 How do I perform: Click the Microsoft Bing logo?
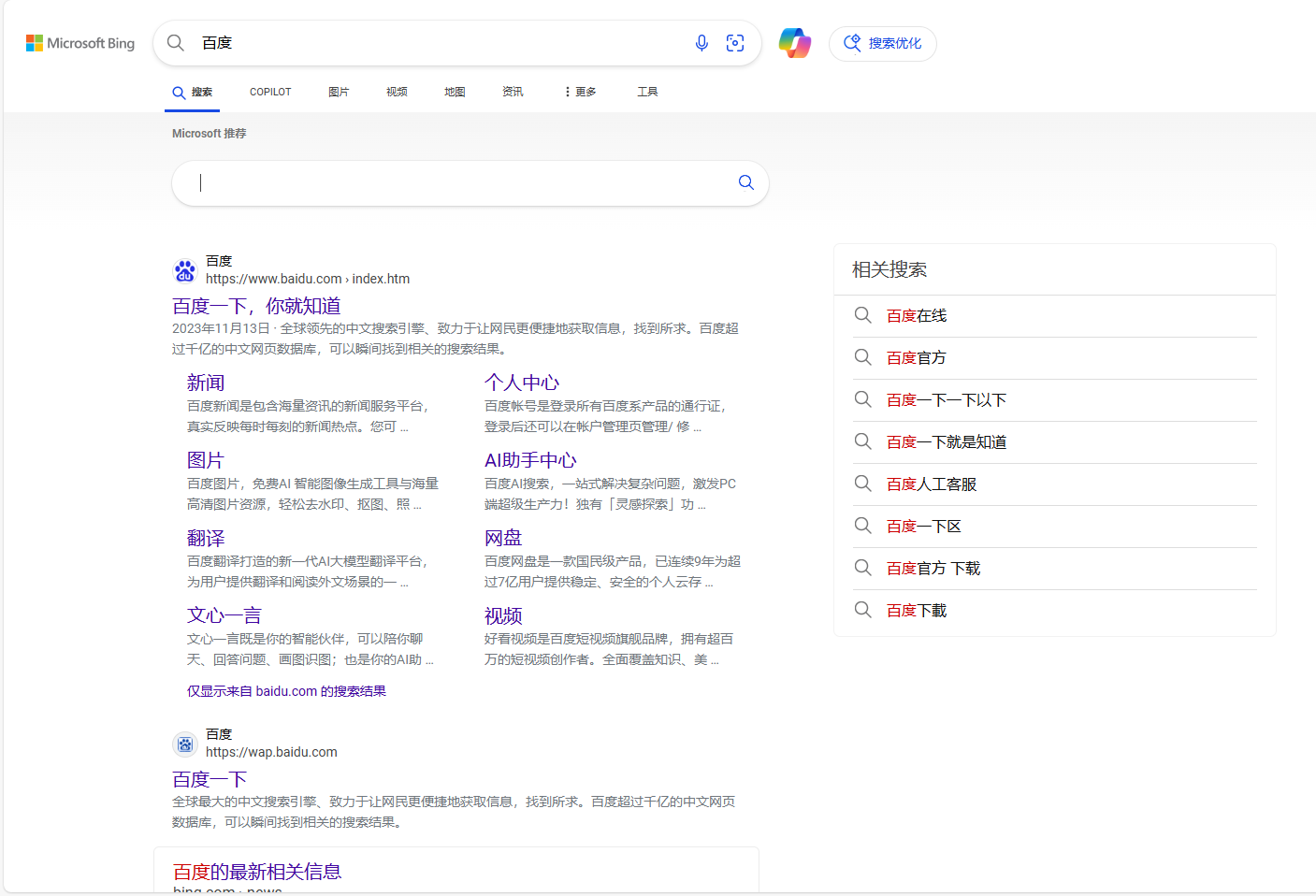(x=80, y=43)
